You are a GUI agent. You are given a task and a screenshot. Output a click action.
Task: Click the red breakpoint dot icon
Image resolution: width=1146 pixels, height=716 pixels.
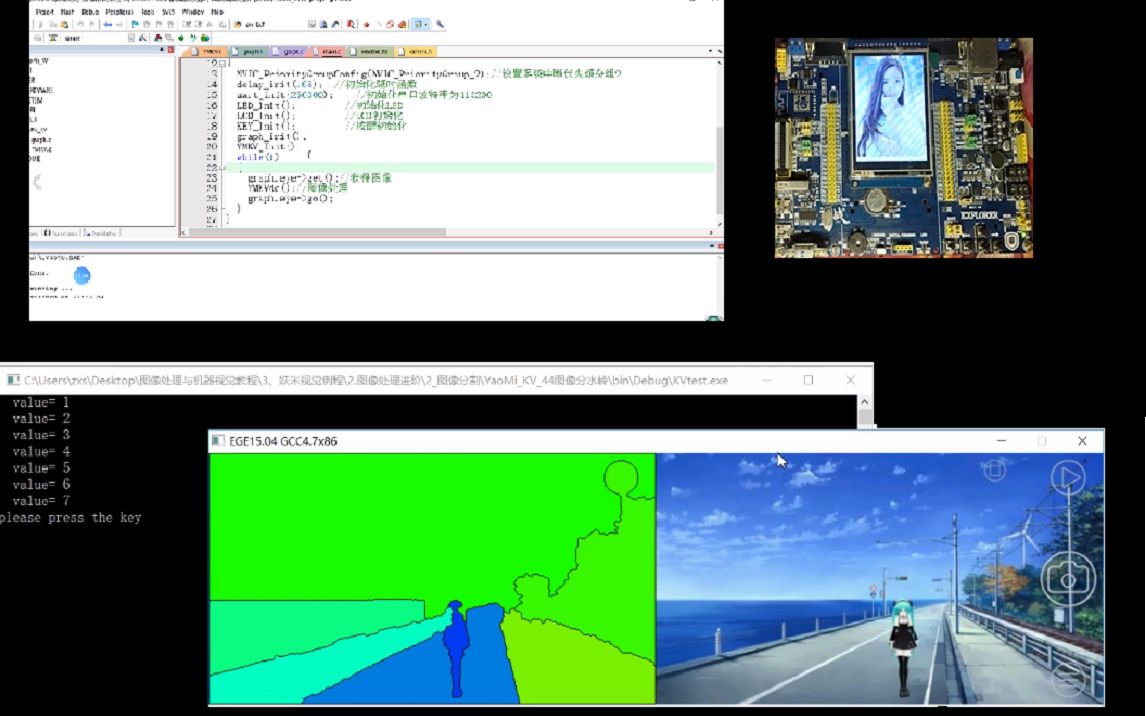tap(367, 24)
